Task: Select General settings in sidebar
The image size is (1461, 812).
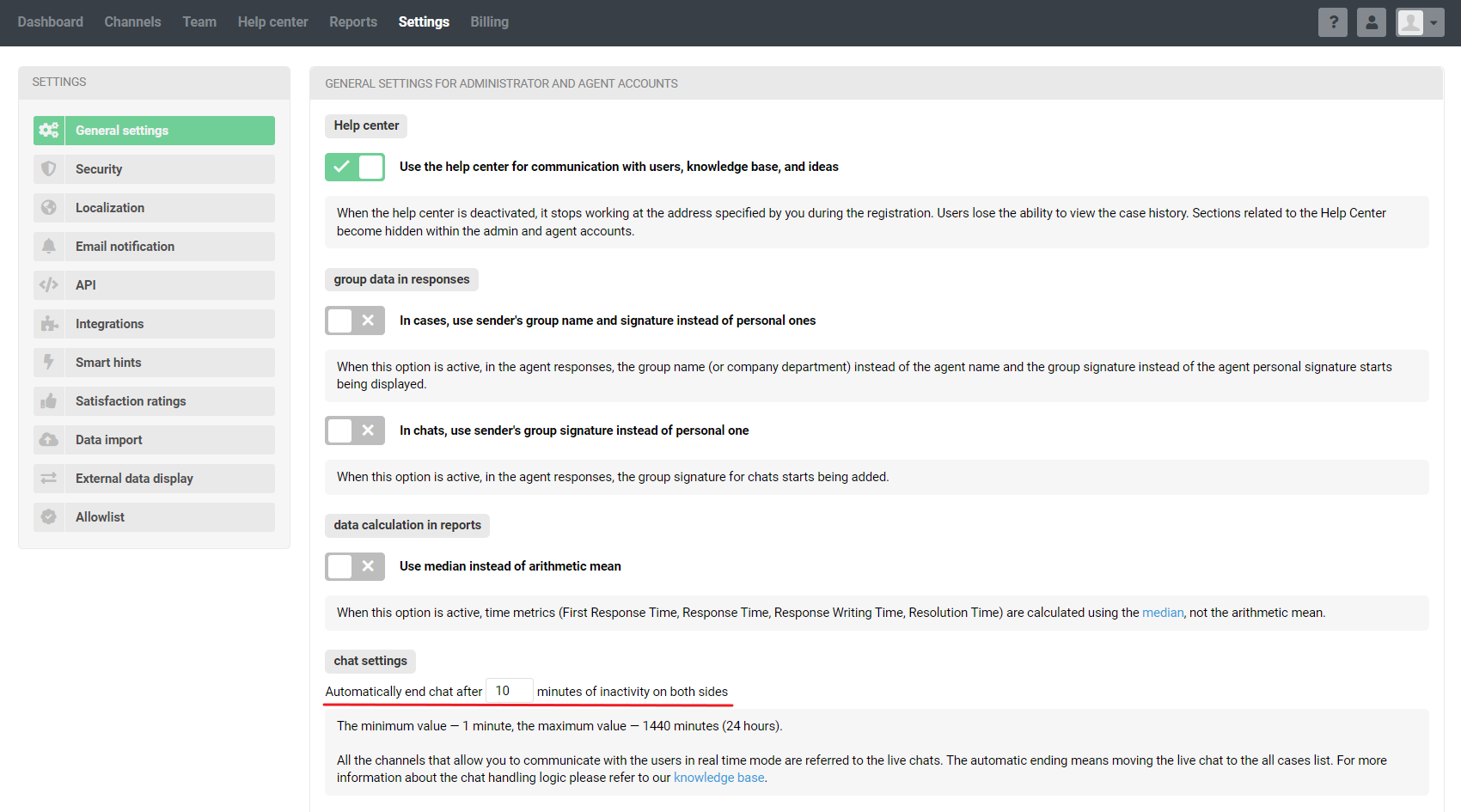Action: pyautogui.click(x=154, y=131)
